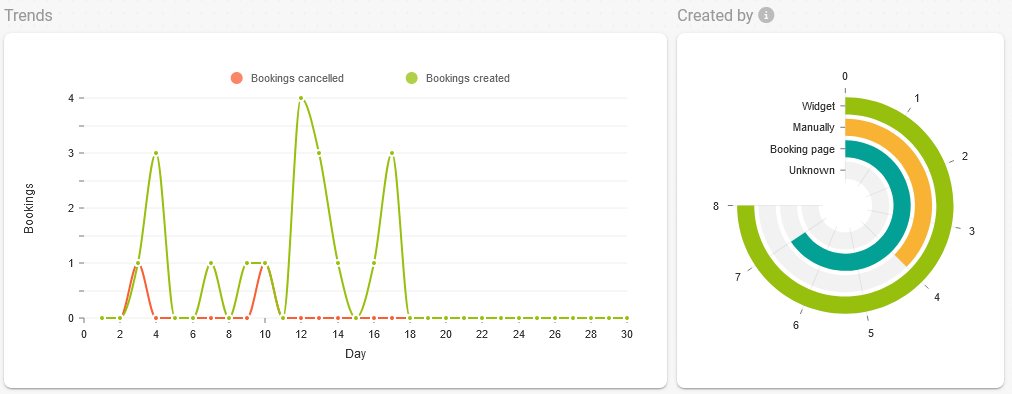The image size is (1012, 394).
Task: Select the day 17 peak data point
Action: tap(392, 153)
